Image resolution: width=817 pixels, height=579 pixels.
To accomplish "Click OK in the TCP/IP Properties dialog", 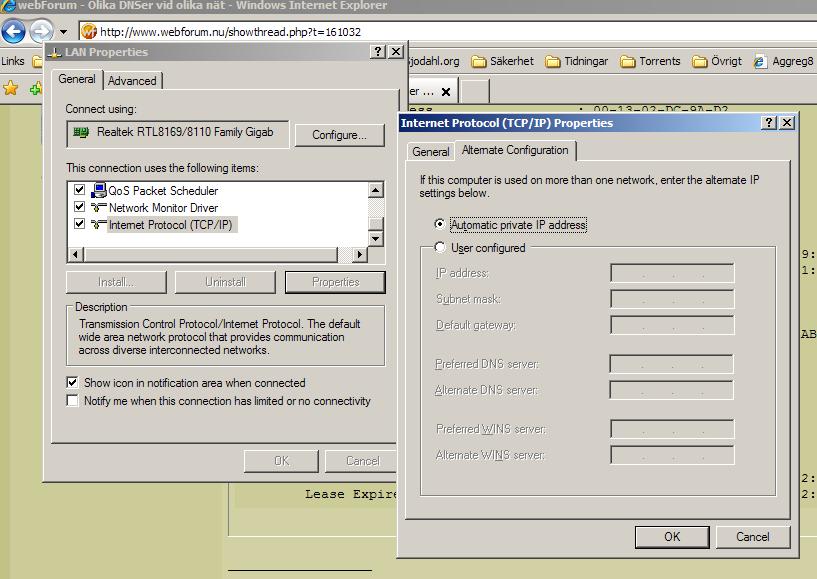I will (x=672, y=537).
